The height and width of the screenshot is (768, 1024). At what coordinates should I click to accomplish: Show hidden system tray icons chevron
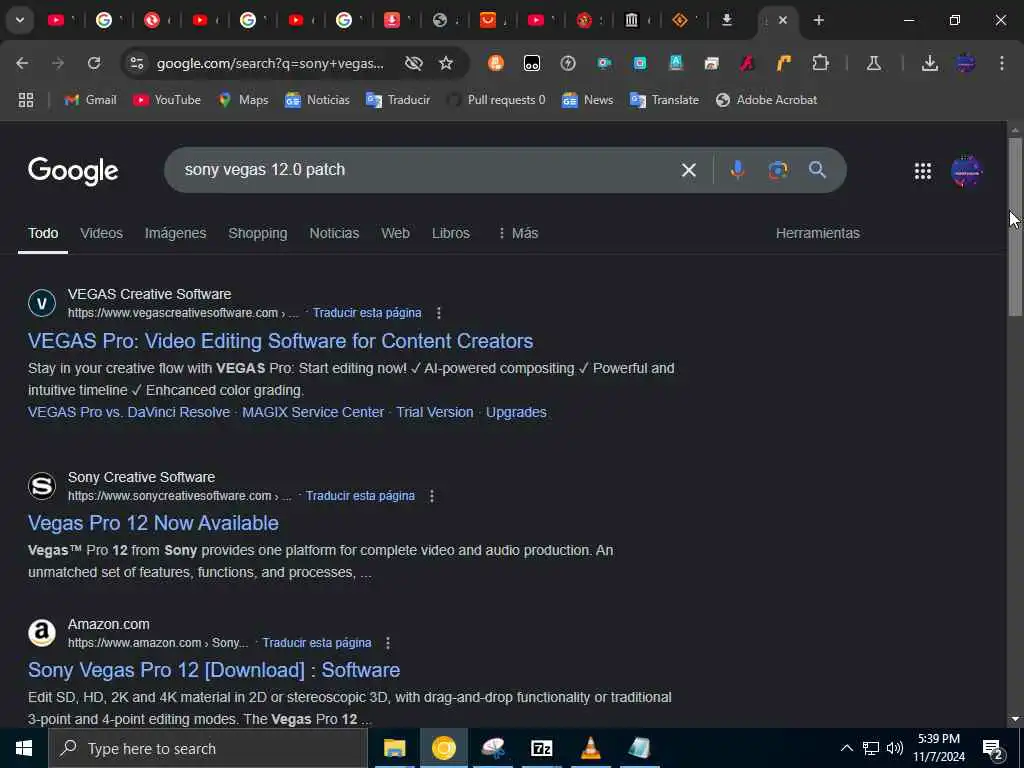846,748
